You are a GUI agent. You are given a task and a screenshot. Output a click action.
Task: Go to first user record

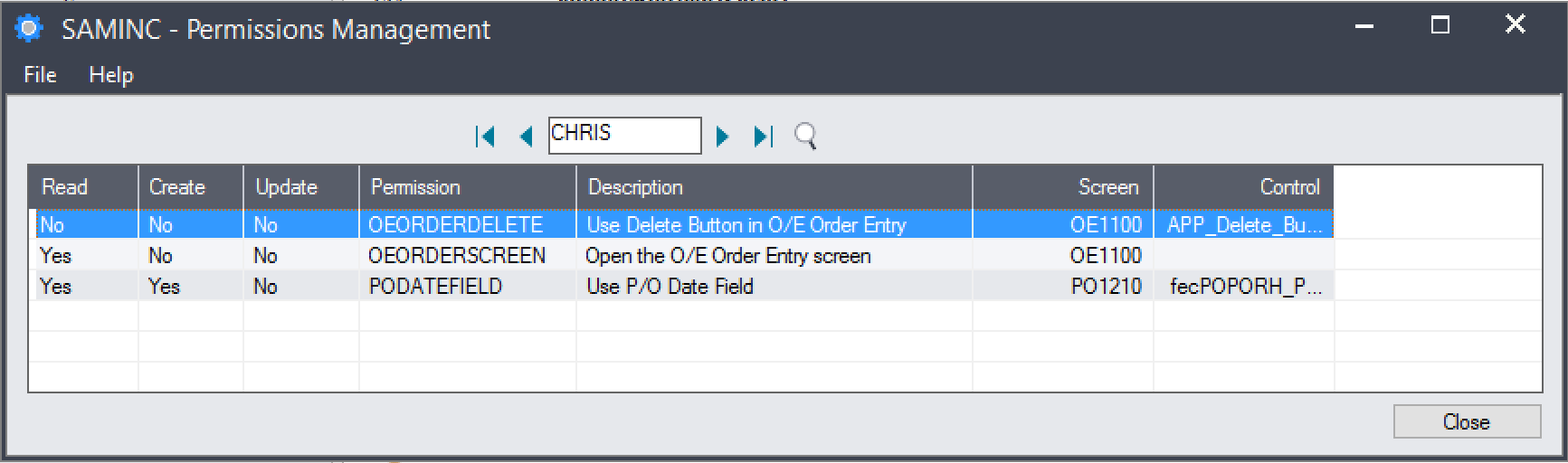tap(485, 137)
